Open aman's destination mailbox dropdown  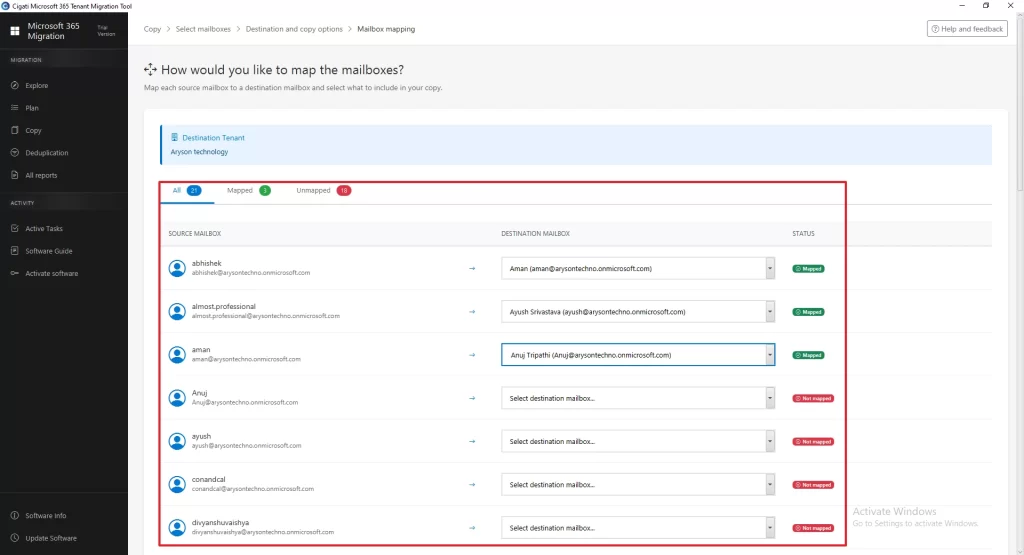click(x=638, y=355)
